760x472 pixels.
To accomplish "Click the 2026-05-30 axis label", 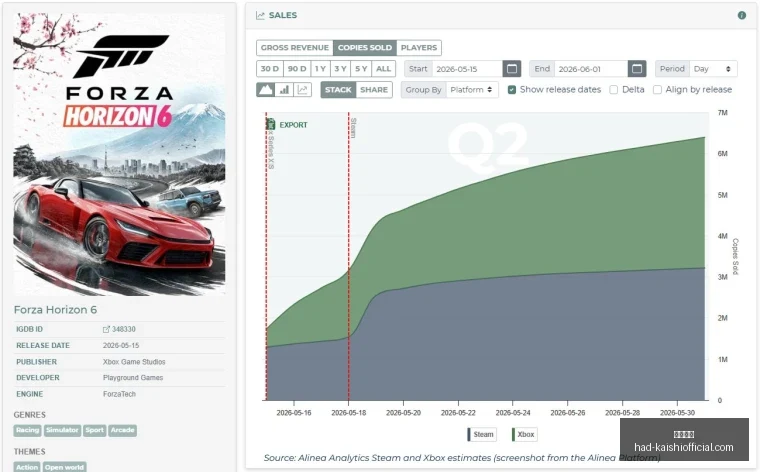I will tap(677, 413).
